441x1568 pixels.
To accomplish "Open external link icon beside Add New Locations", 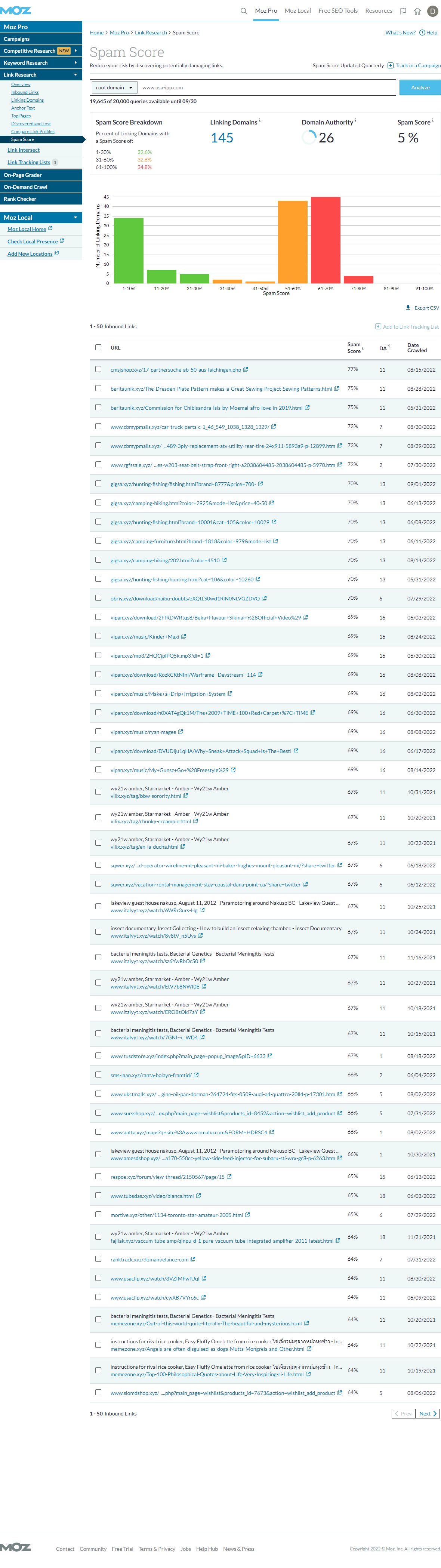I will coord(57,253).
